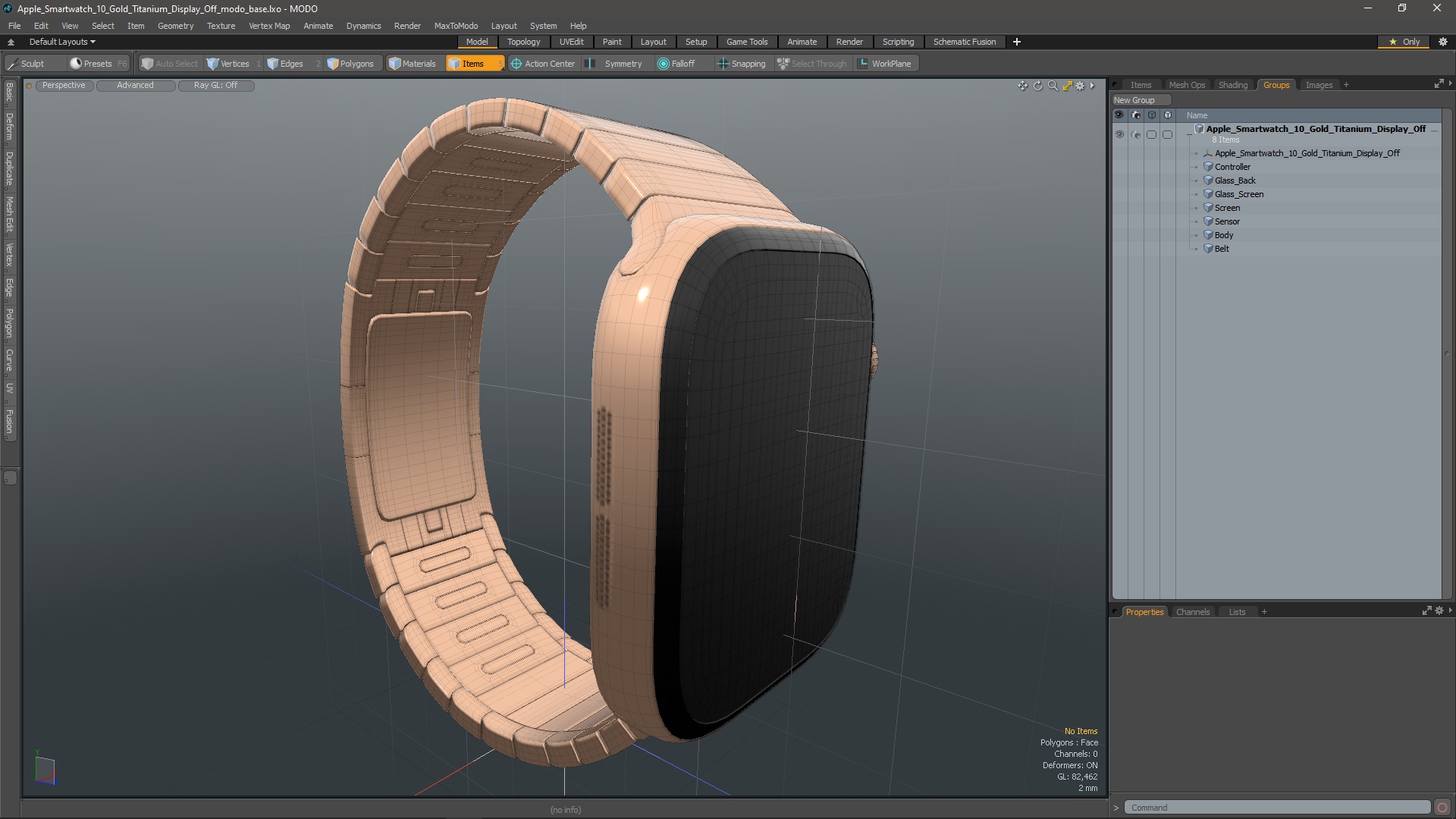Toggle Ray GL Off button
This screenshot has height=819, width=1456.
click(x=215, y=86)
